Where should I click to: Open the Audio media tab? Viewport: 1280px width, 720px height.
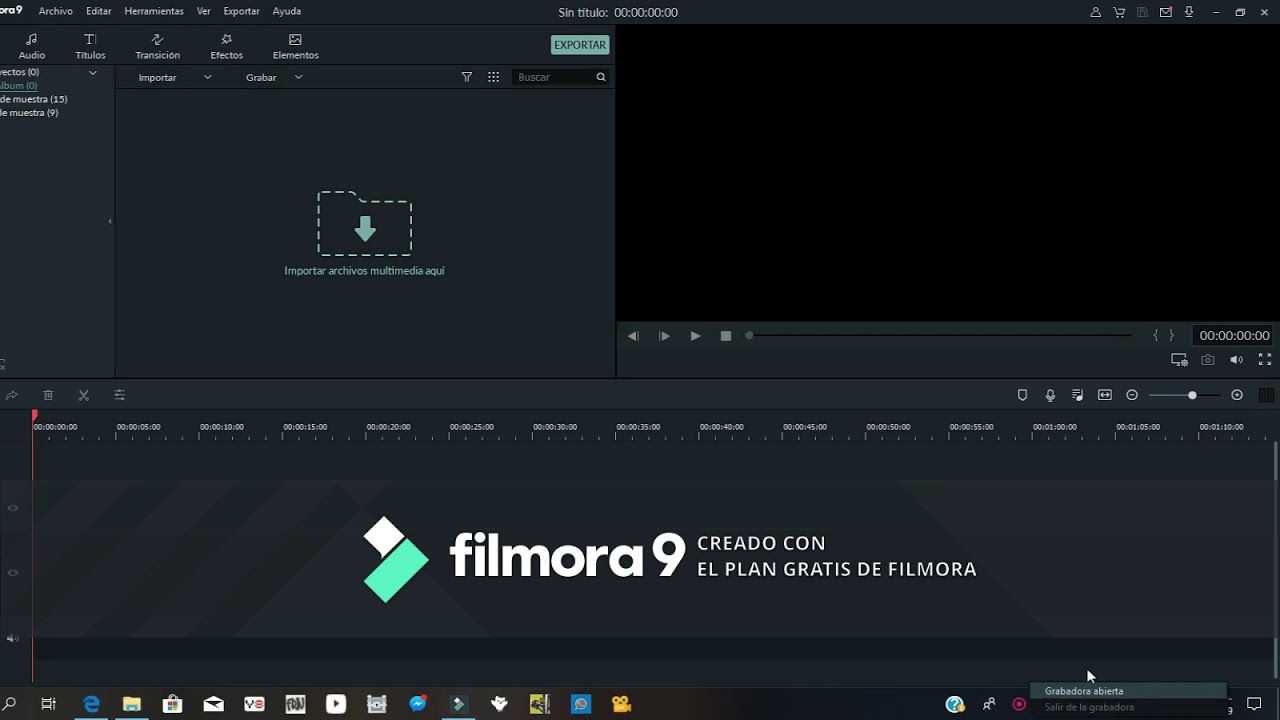coord(32,46)
